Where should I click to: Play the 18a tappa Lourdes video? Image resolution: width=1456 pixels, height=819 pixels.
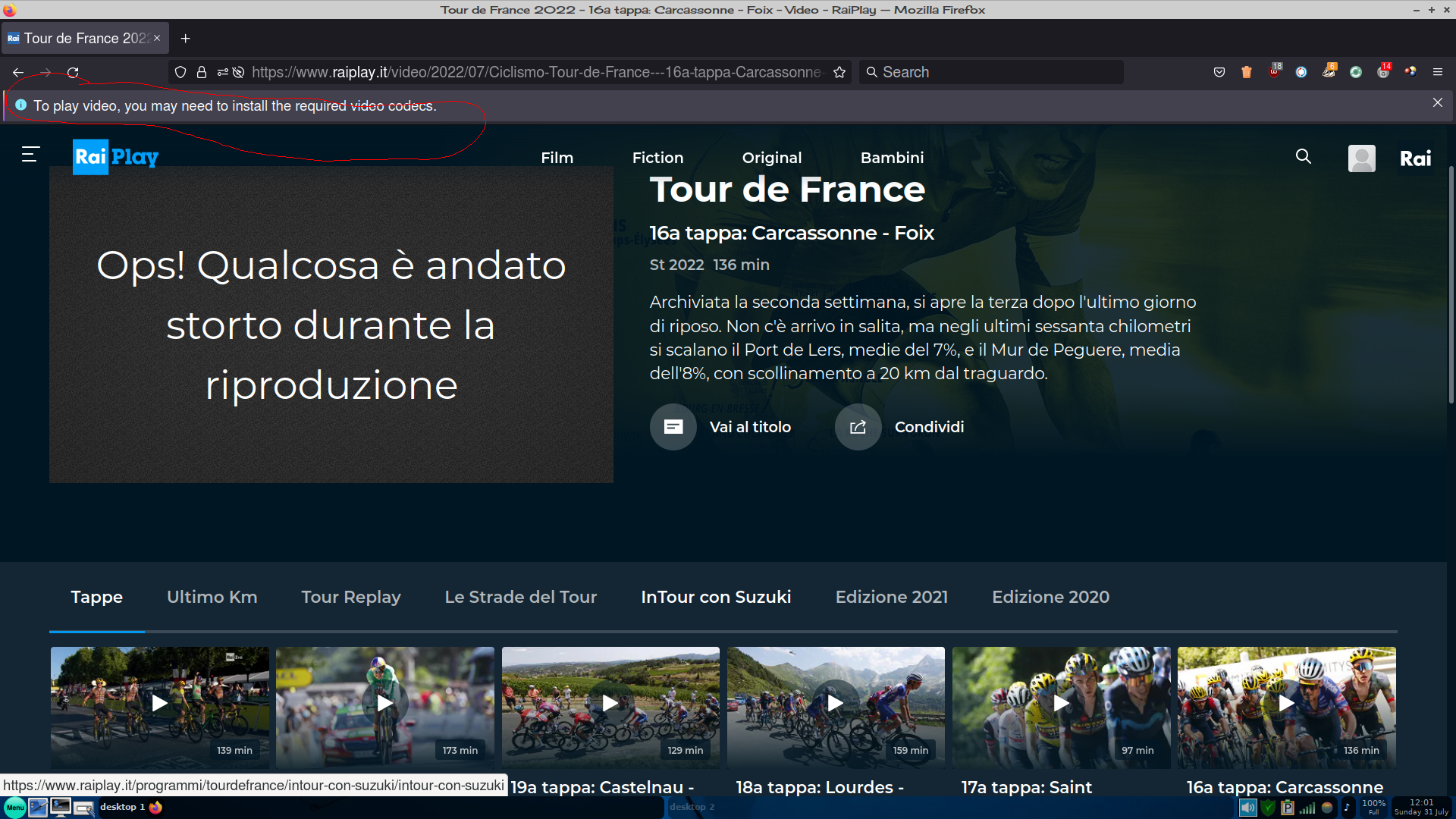[835, 704]
